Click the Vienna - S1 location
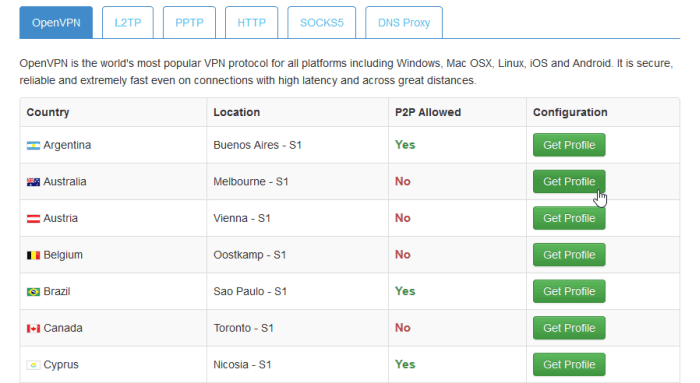 tap(242, 218)
